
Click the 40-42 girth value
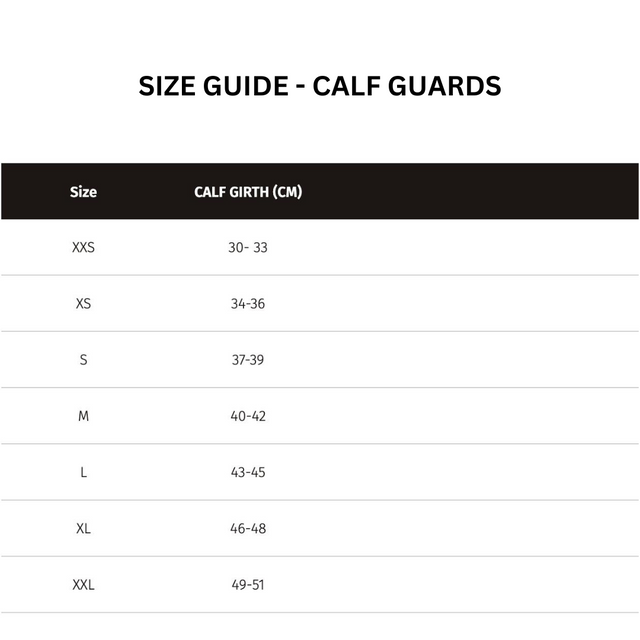tap(248, 415)
